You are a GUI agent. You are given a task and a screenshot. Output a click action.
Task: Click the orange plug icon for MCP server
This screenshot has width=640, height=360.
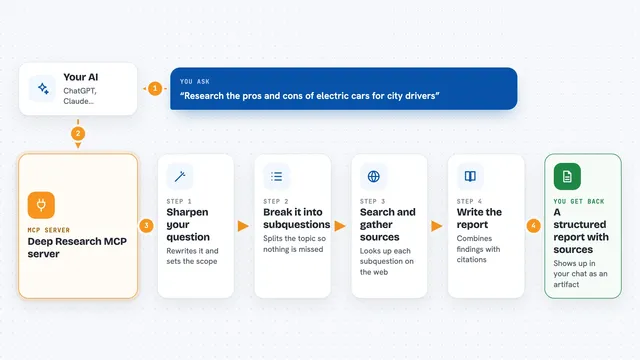click(x=41, y=205)
